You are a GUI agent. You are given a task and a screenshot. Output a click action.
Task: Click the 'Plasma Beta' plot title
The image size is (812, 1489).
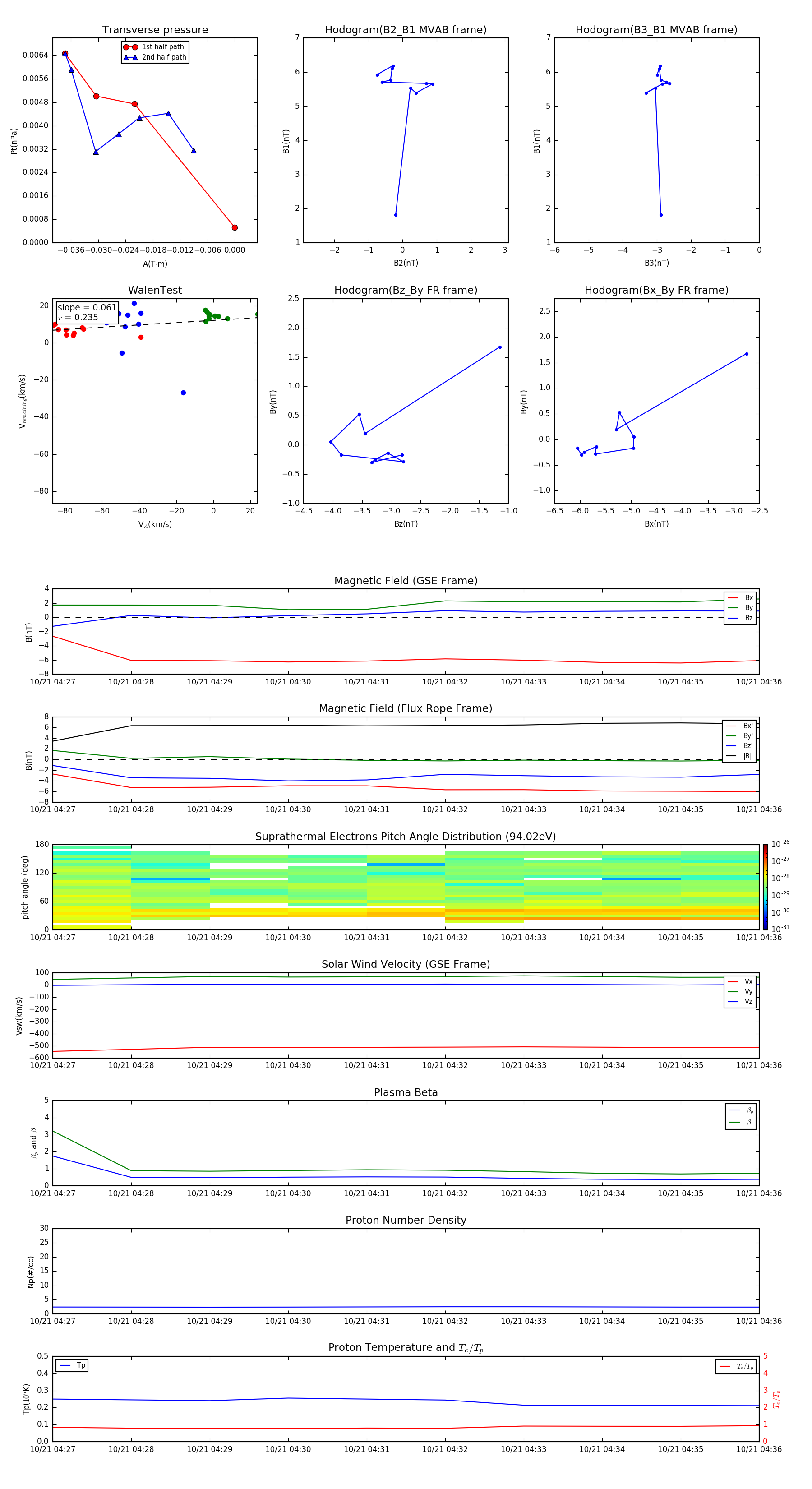click(406, 1092)
